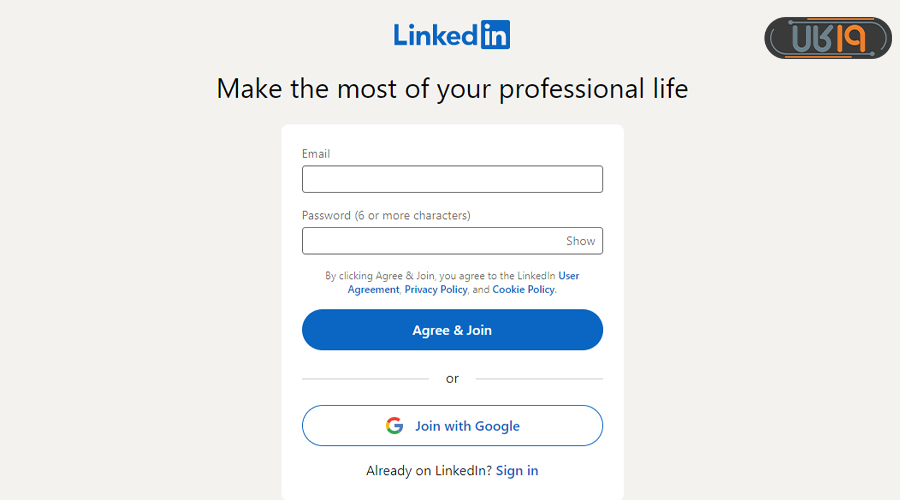Image resolution: width=900 pixels, height=500 pixels.
Task: Click the LinkedIn logo at the top
Action: click(x=451, y=35)
